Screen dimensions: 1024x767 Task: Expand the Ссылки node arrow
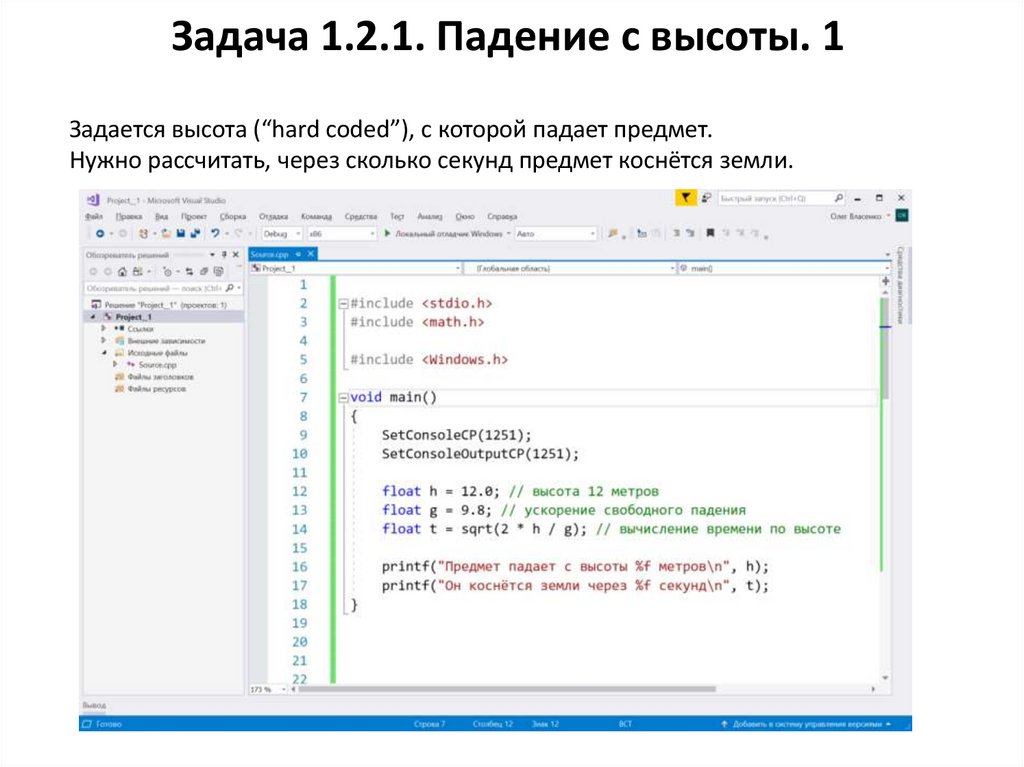tap(103, 329)
